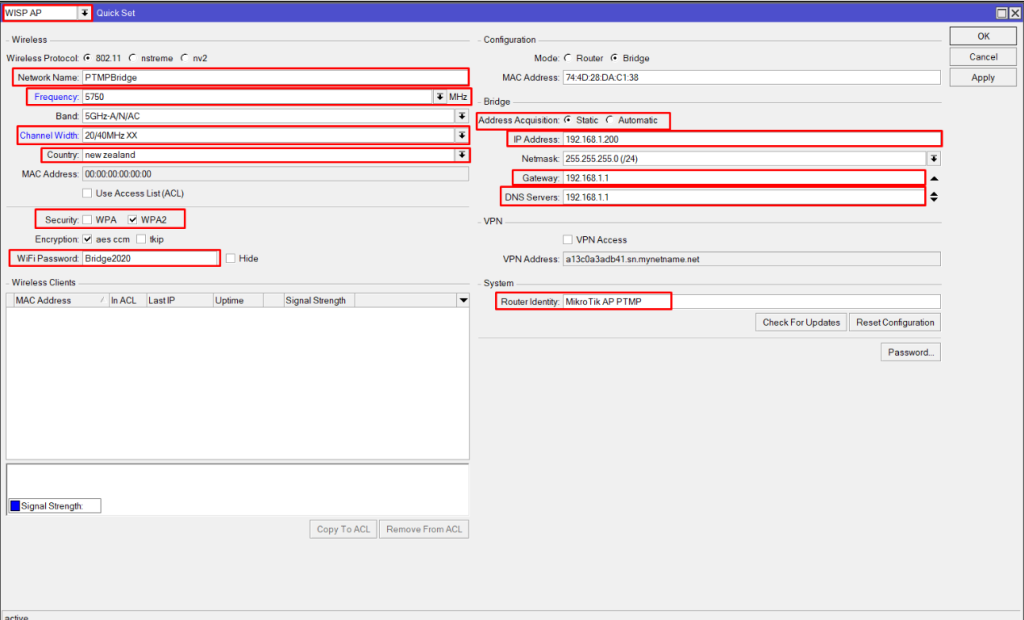Screen dimensions: 1024x620
Task: Expand the Channel Width dropdown
Action: (461, 135)
